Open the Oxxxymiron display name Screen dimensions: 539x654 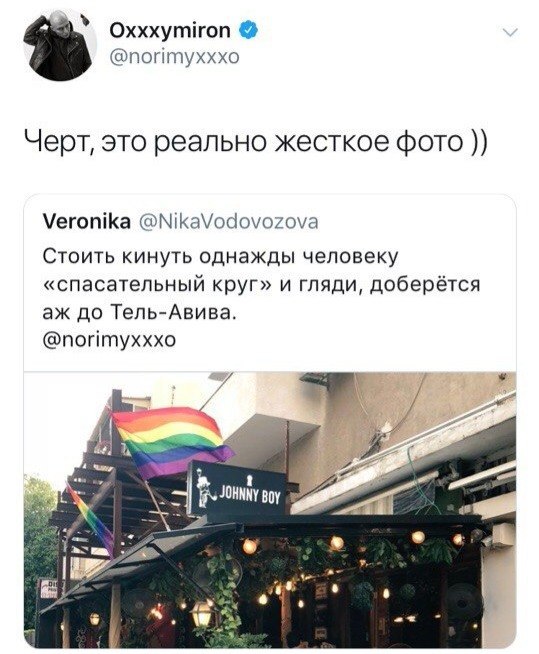170,30
